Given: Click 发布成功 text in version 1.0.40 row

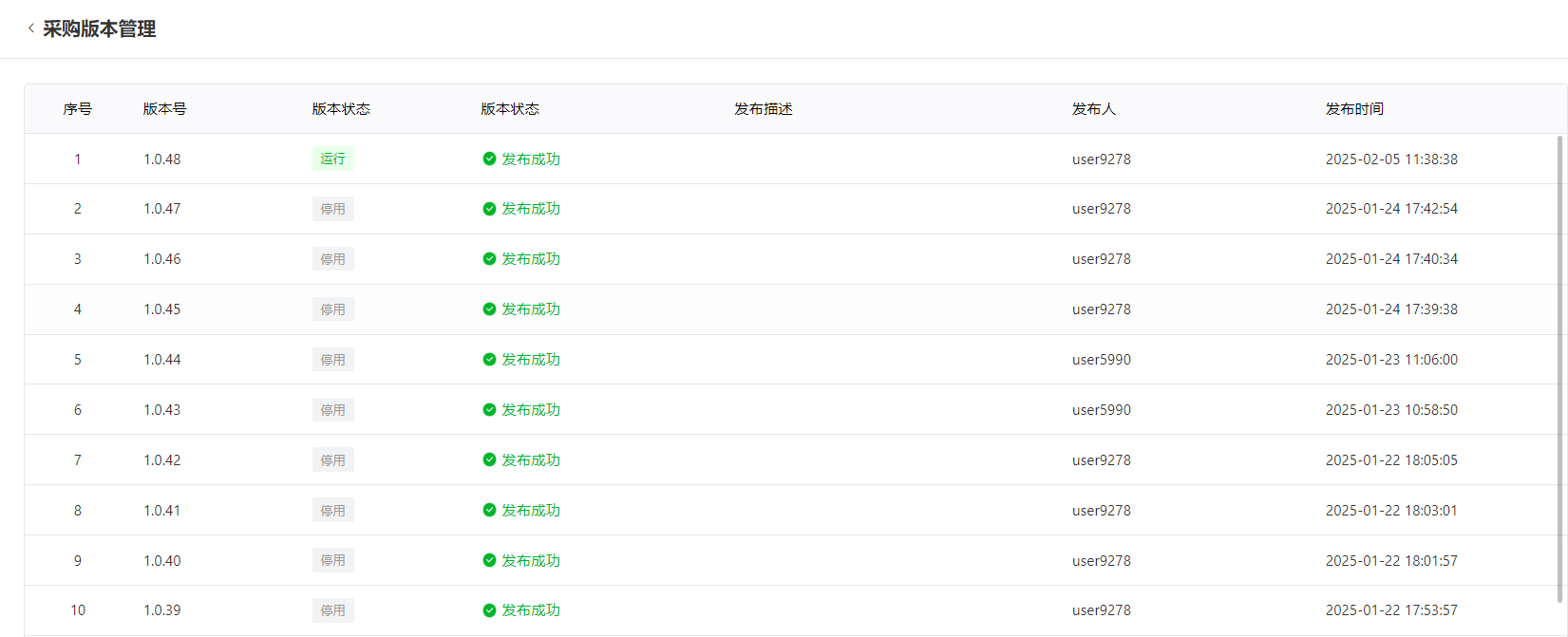Looking at the screenshot, I should click(x=531, y=561).
